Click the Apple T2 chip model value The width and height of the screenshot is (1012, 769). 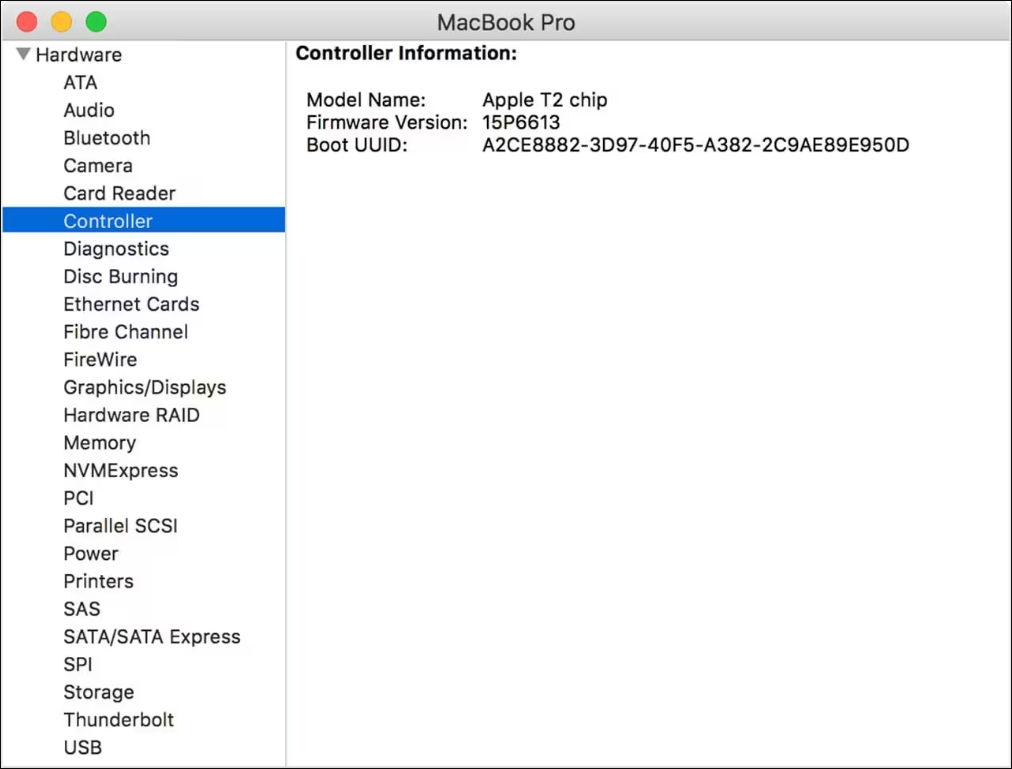tap(545, 100)
